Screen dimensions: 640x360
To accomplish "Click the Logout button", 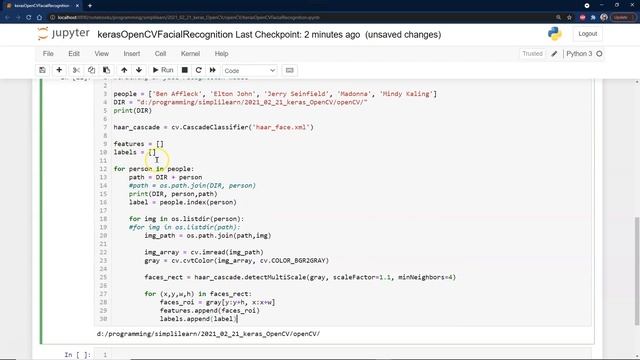I will tap(587, 34).
